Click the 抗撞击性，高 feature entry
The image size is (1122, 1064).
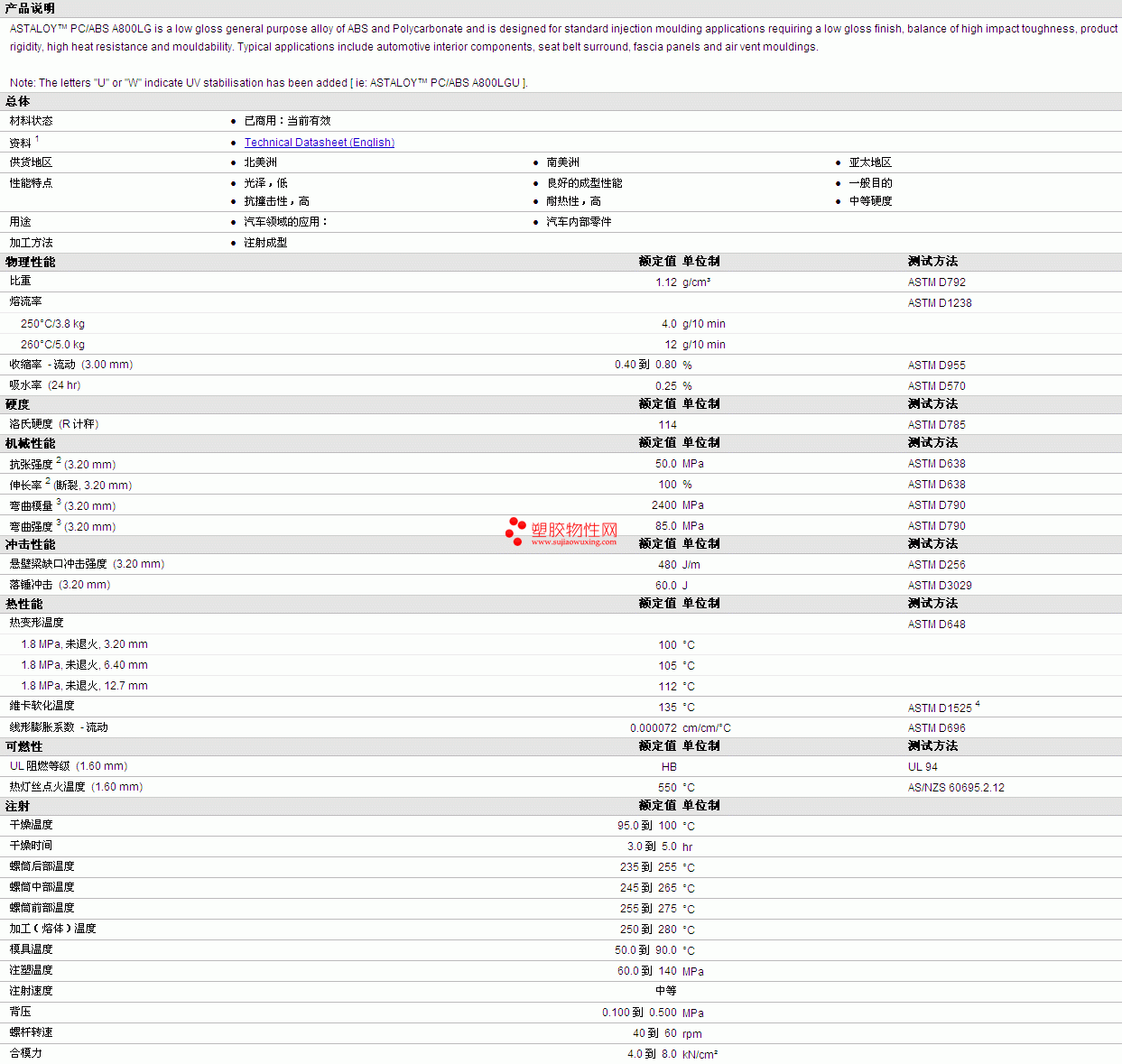(x=276, y=201)
